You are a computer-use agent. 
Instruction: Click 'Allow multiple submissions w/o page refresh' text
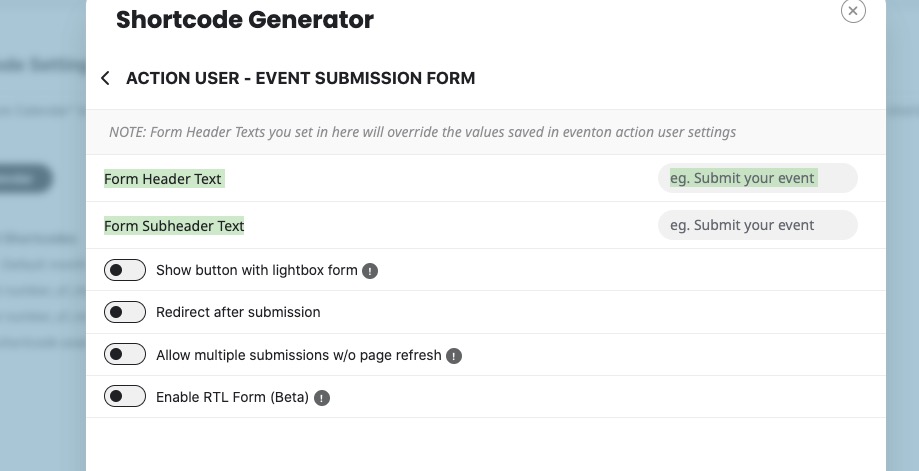(x=298, y=355)
